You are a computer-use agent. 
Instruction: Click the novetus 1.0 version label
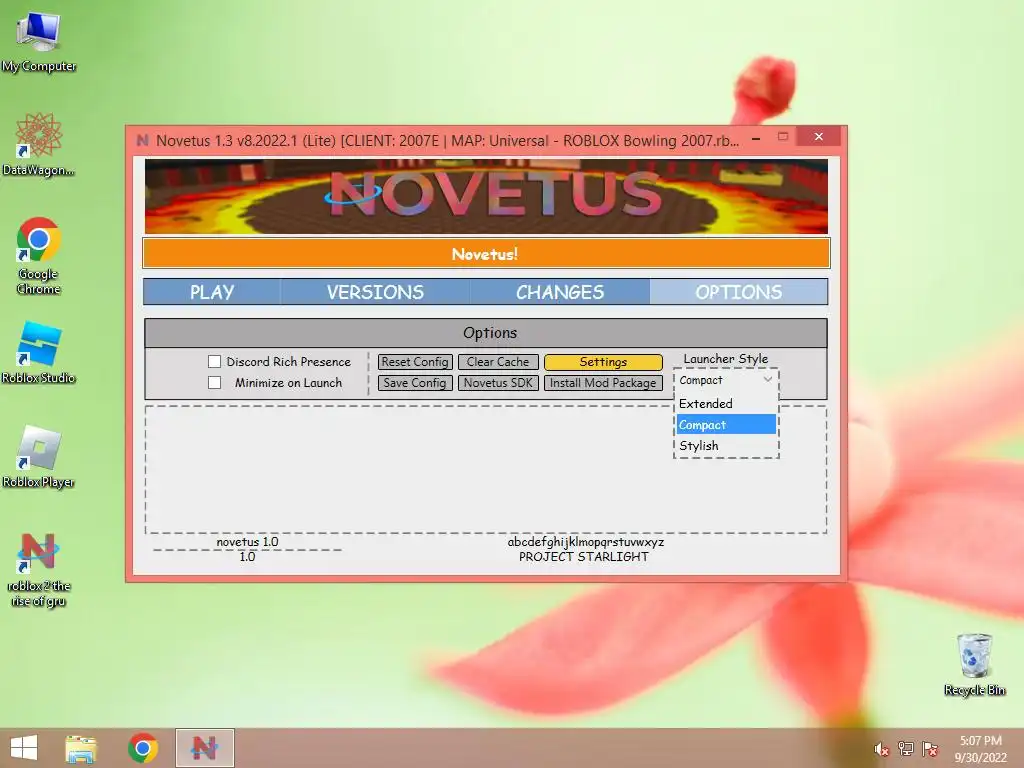247,542
